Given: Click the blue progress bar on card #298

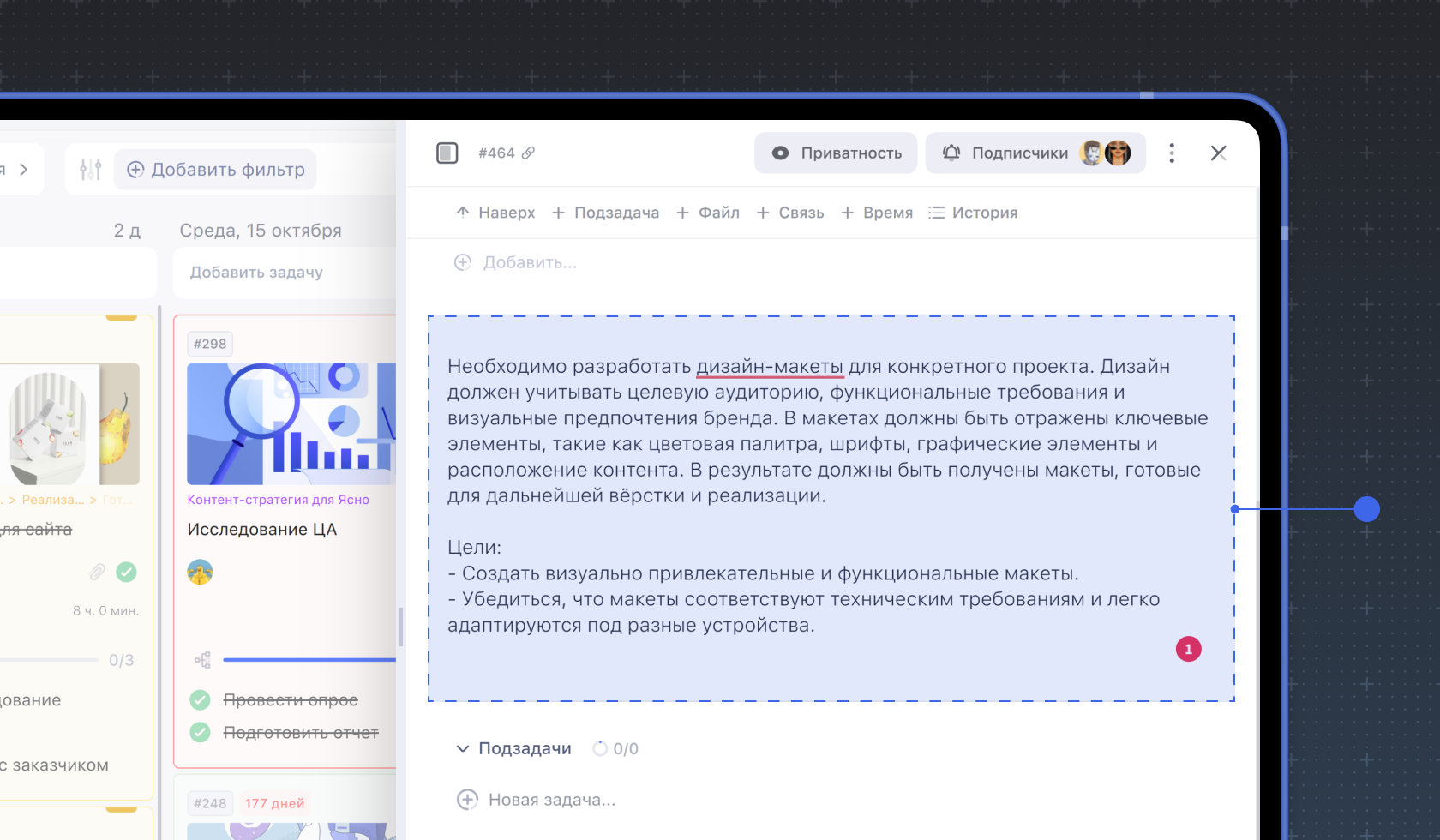Looking at the screenshot, I should pos(309,660).
